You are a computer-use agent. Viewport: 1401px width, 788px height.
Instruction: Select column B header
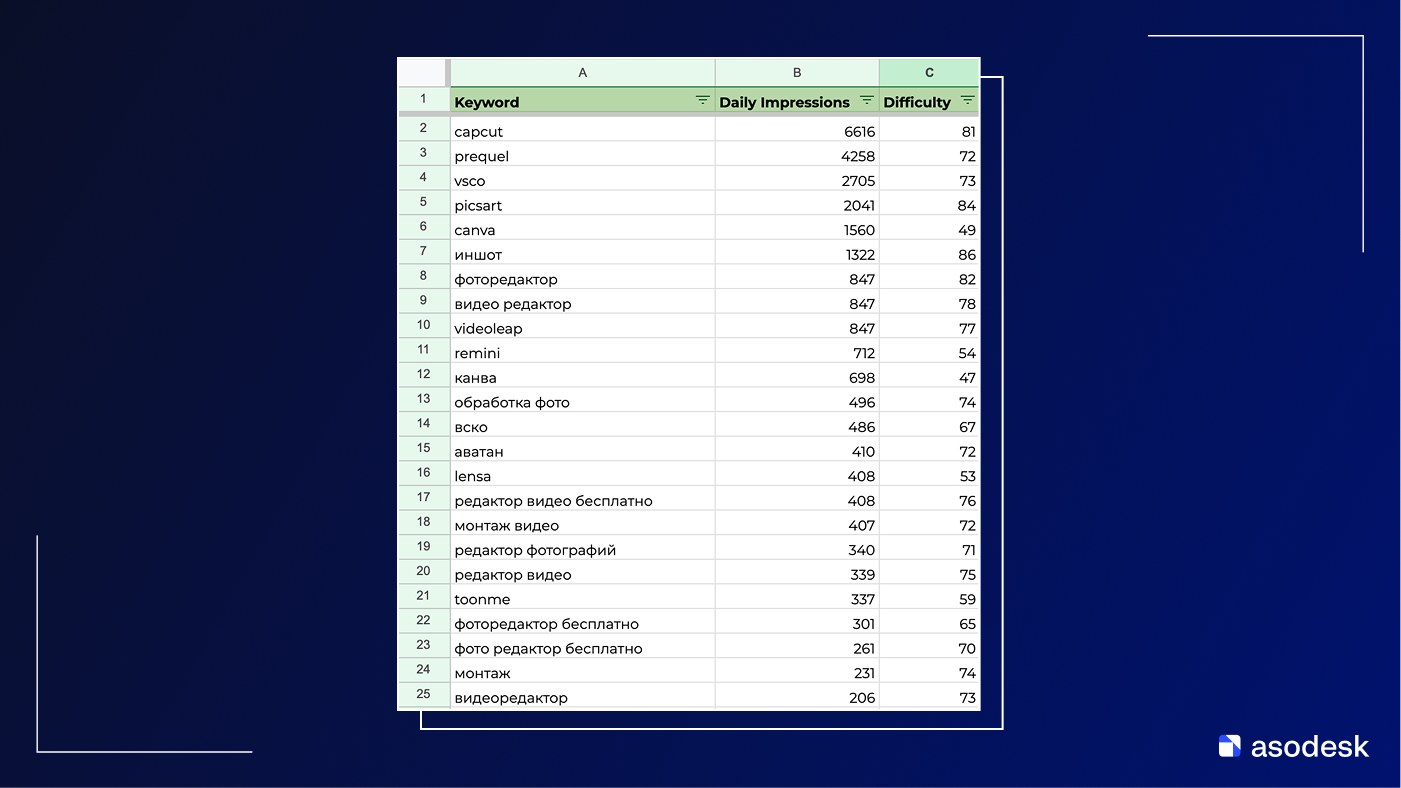[x=797, y=73]
